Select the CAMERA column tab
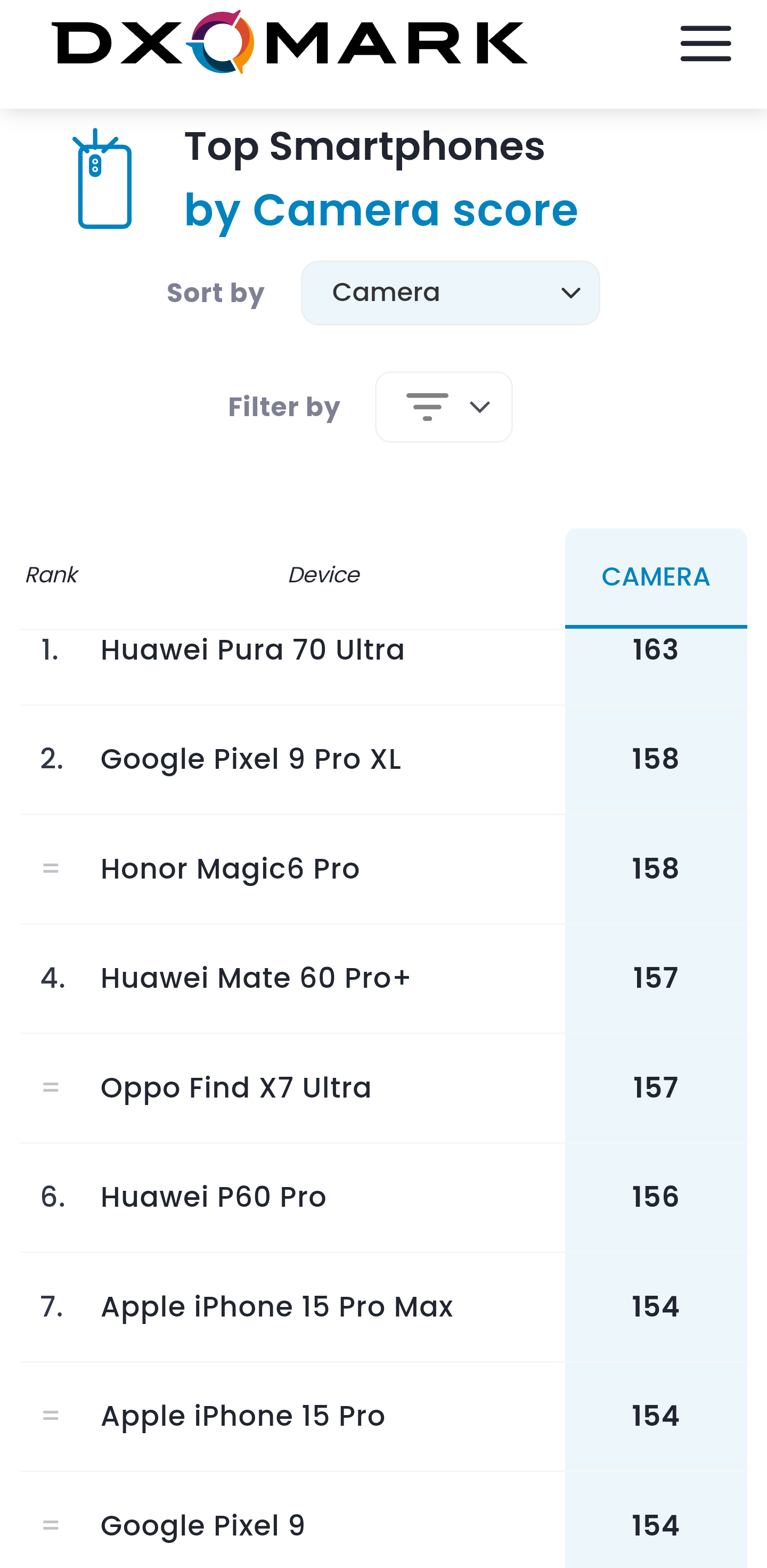The width and height of the screenshot is (767, 1568). [656, 578]
